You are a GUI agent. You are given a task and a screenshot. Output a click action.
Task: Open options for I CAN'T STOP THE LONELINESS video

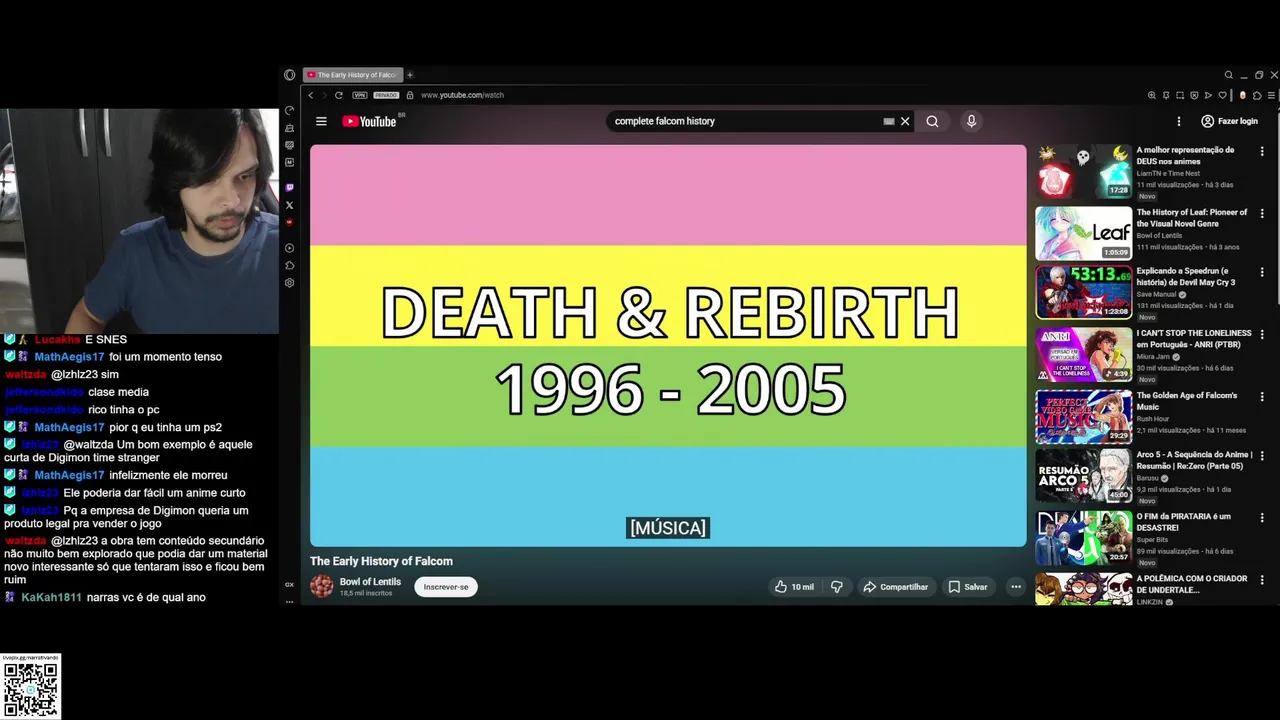click(x=1262, y=334)
